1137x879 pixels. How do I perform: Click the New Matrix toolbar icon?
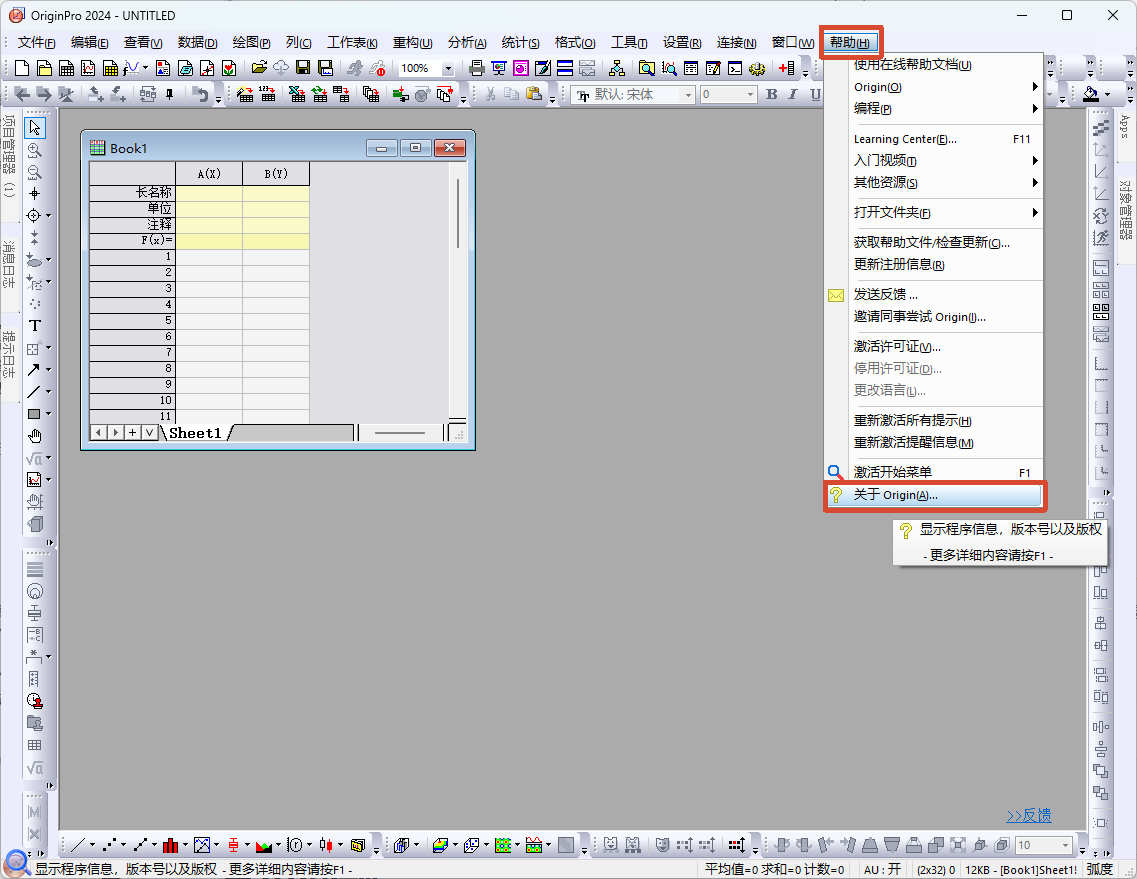[x=110, y=68]
